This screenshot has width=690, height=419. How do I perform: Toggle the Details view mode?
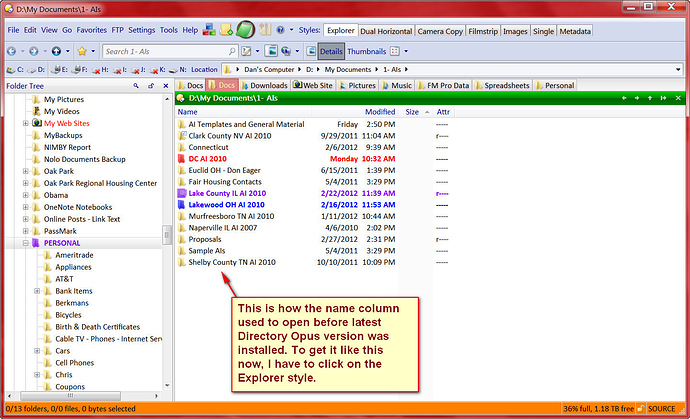tap(331, 51)
